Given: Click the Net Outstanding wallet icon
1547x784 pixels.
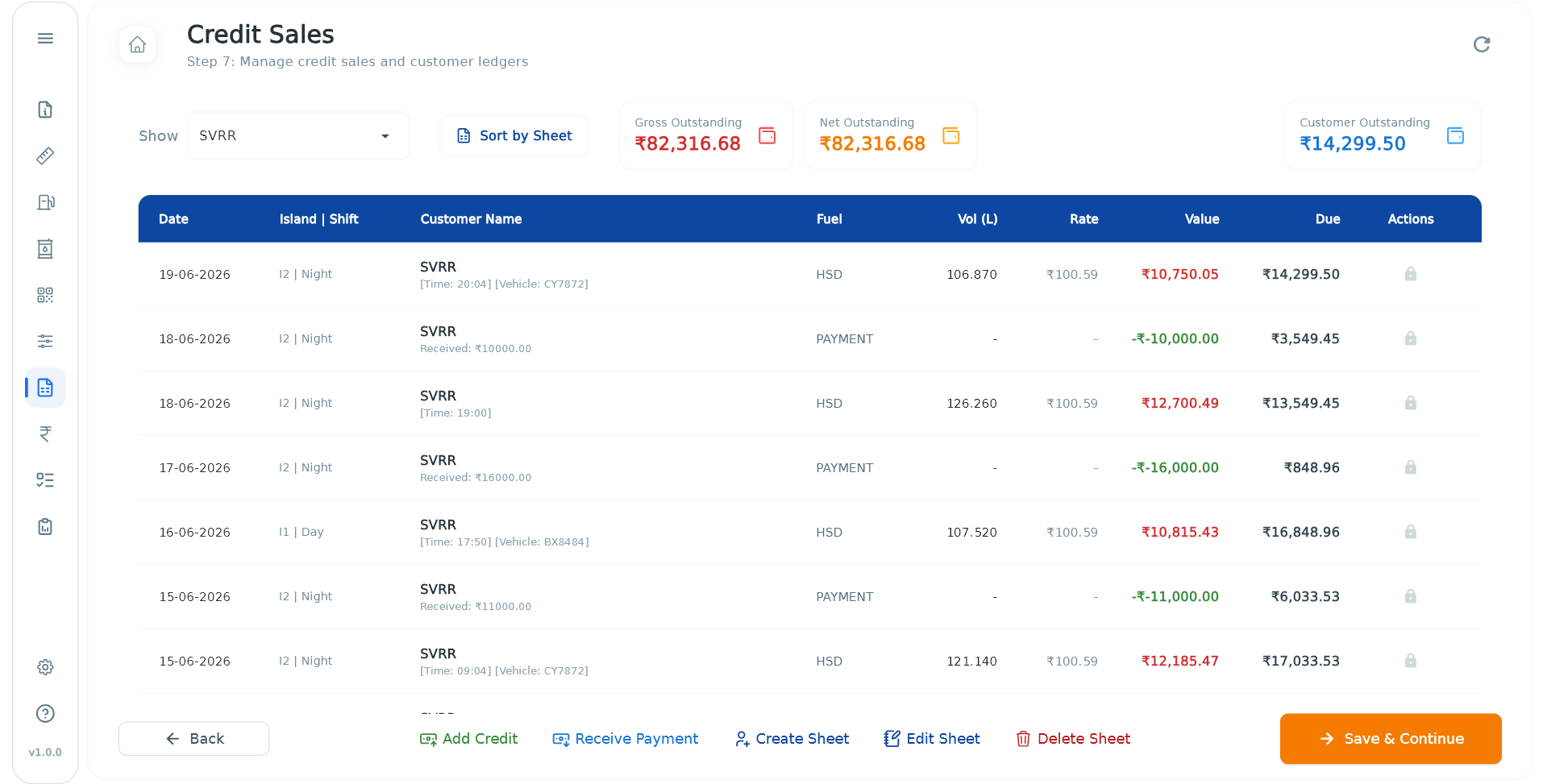Looking at the screenshot, I should tap(951, 135).
